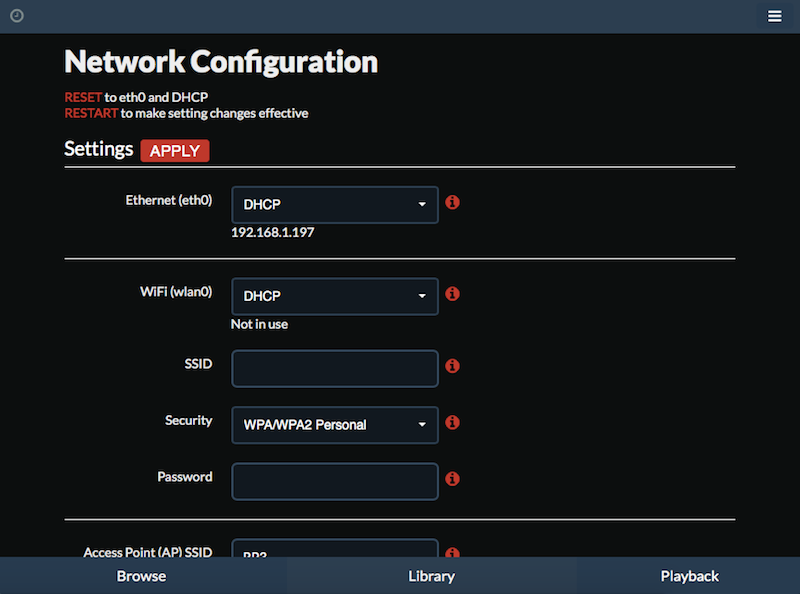This screenshot has height=594, width=800.
Task: Open the WiFi (wlan0) DHCP dropdown
Action: click(335, 296)
